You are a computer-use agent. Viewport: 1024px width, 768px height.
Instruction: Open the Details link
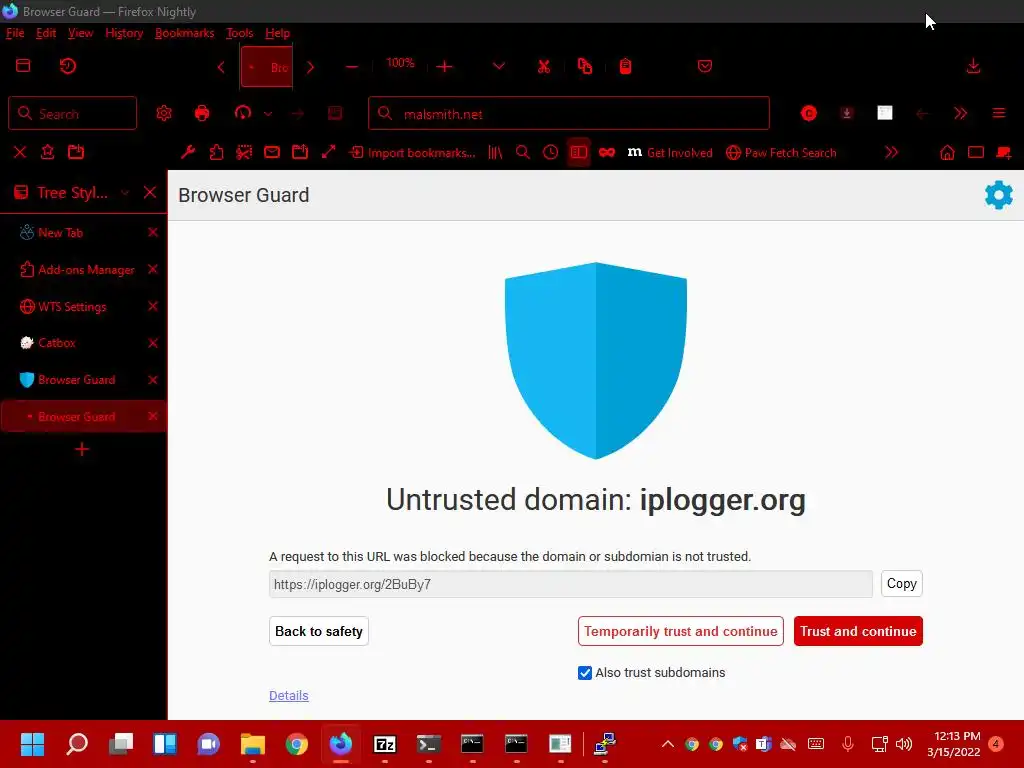click(x=289, y=696)
